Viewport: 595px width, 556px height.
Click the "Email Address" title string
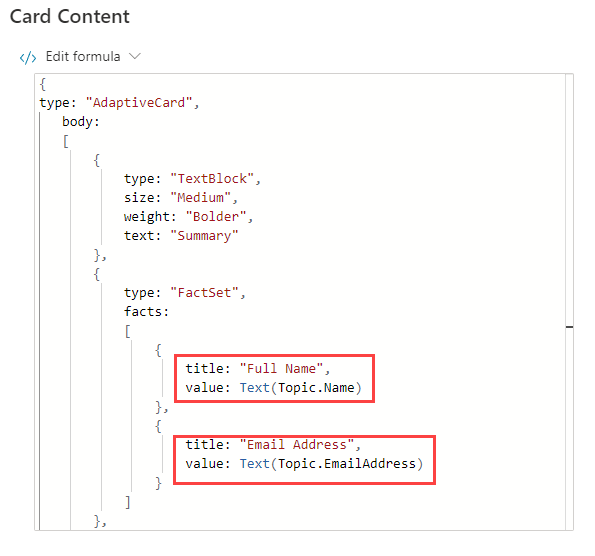[297, 444]
